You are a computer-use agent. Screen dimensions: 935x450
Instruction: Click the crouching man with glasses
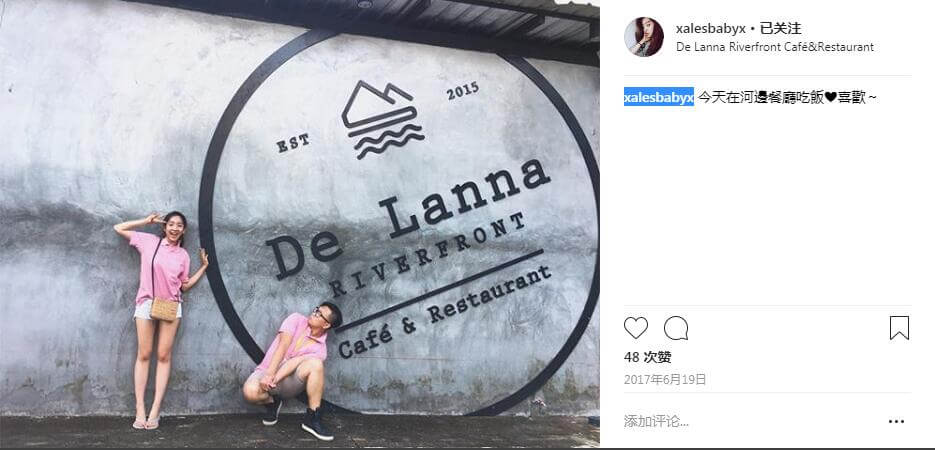(x=293, y=371)
